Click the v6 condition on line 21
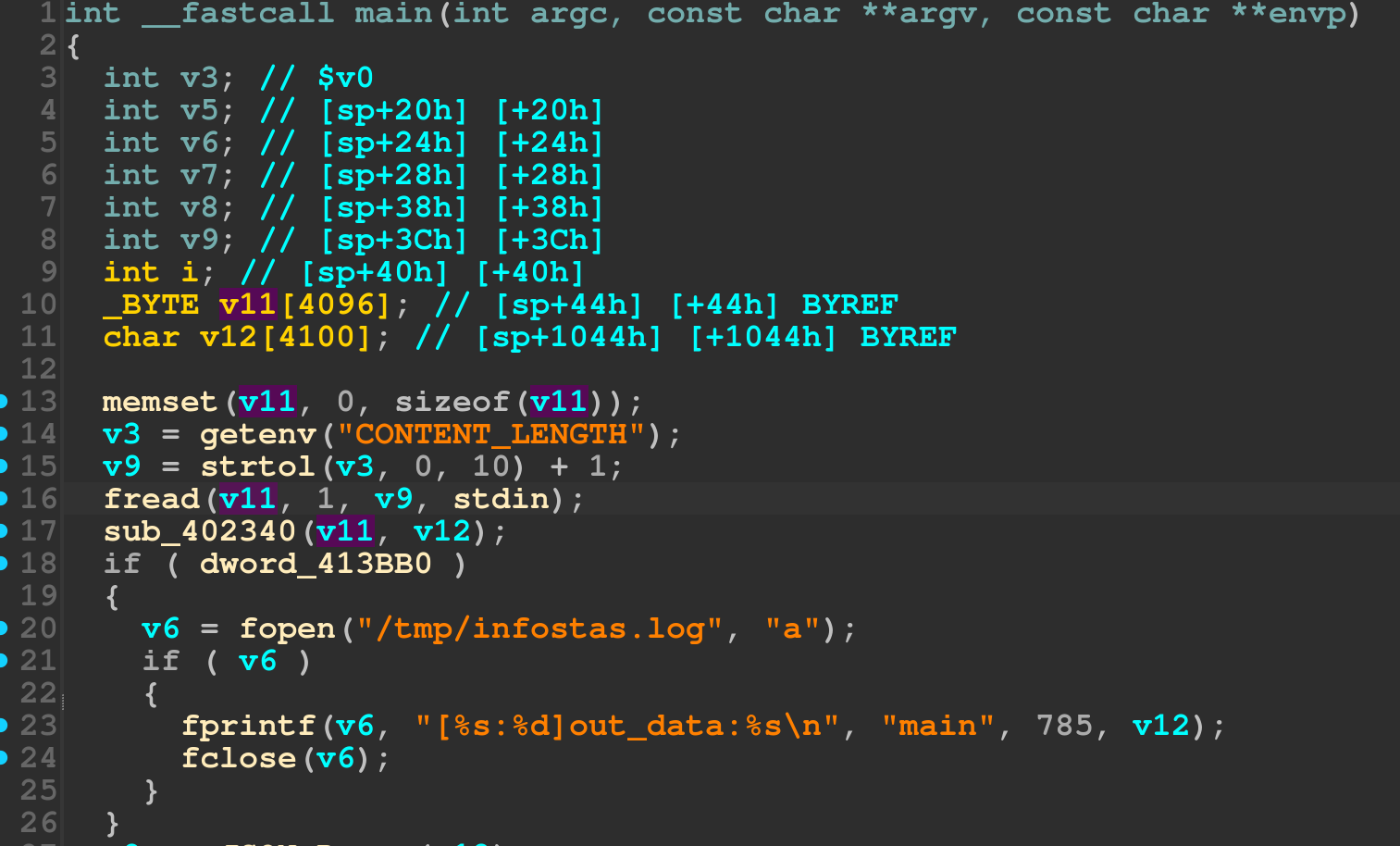This screenshot has height=846, width=1400. [257, 661]
